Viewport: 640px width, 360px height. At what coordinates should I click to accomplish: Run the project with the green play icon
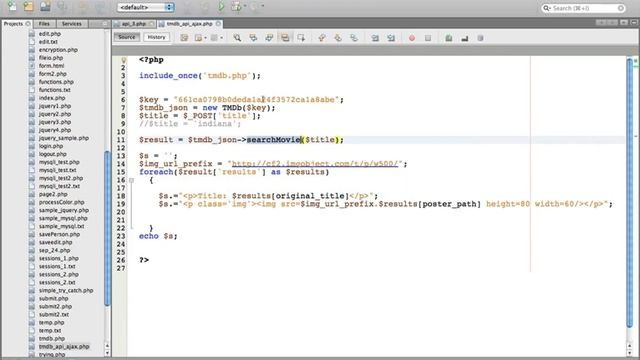click(221, 7)
